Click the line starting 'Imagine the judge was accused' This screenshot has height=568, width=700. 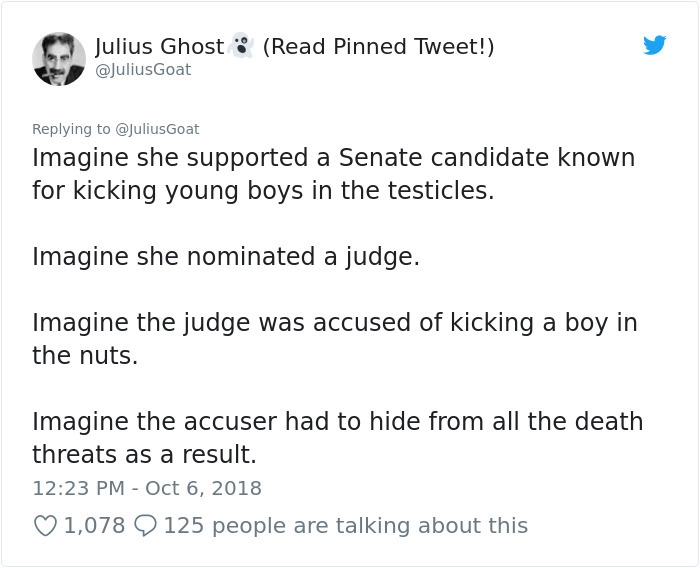click(x=334, y=323)
